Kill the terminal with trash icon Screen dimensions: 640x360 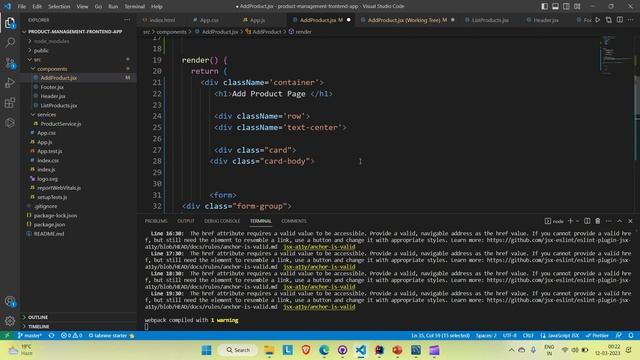click(x=598, y=221)
